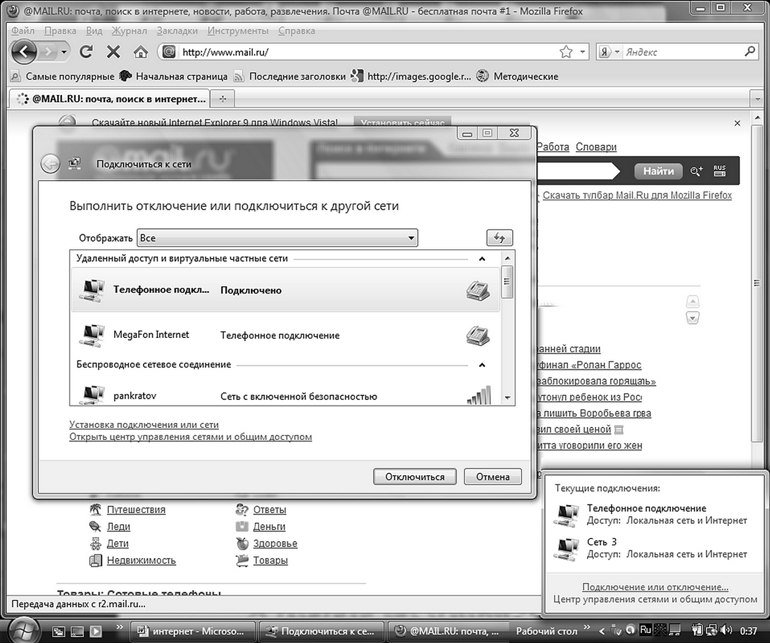The image size is (770, 643).
Task: Open Windows Start orb
Action: 23,631
